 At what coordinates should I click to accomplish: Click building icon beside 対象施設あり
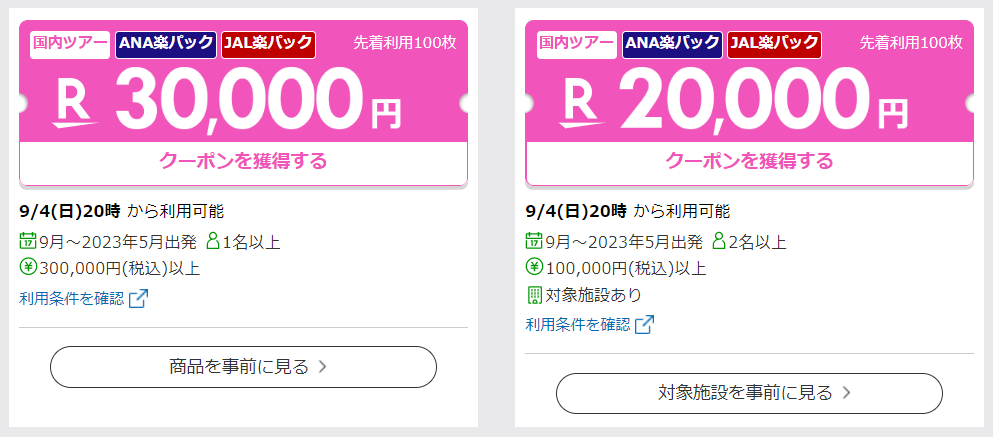point(534,294)
